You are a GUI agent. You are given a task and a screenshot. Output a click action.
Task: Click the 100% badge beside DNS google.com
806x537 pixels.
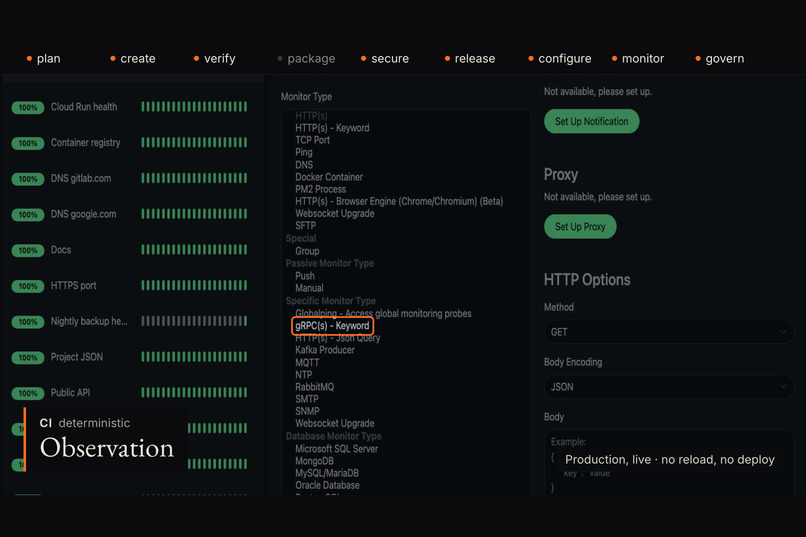tap(28, 215)
